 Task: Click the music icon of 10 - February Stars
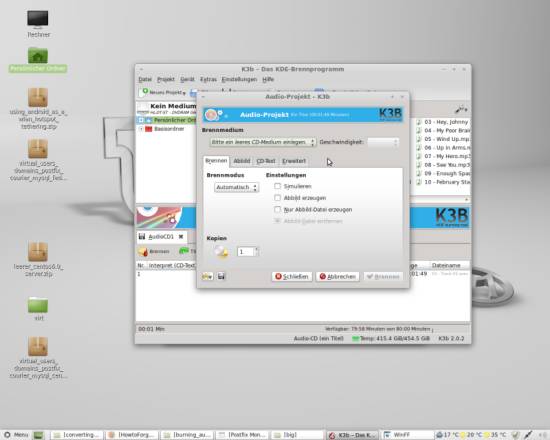click(x=418, y=182)
